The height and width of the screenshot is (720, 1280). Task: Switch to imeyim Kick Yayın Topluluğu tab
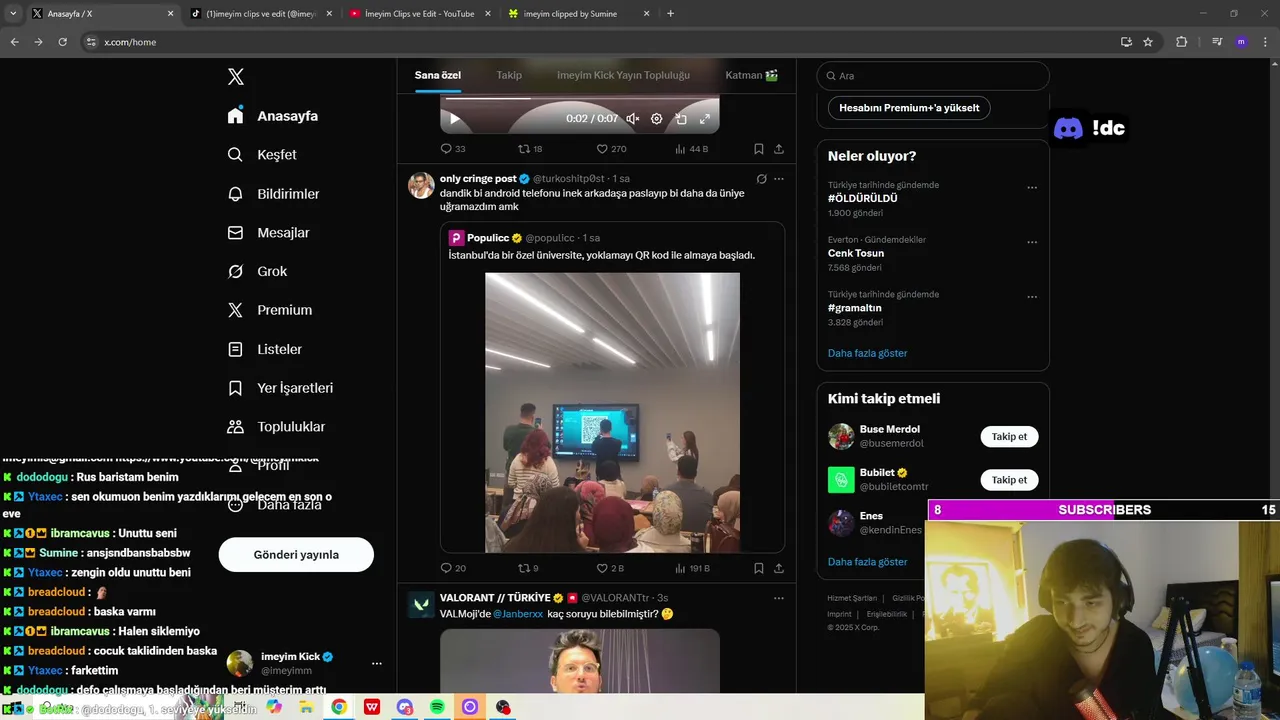[x=623, y=75]
